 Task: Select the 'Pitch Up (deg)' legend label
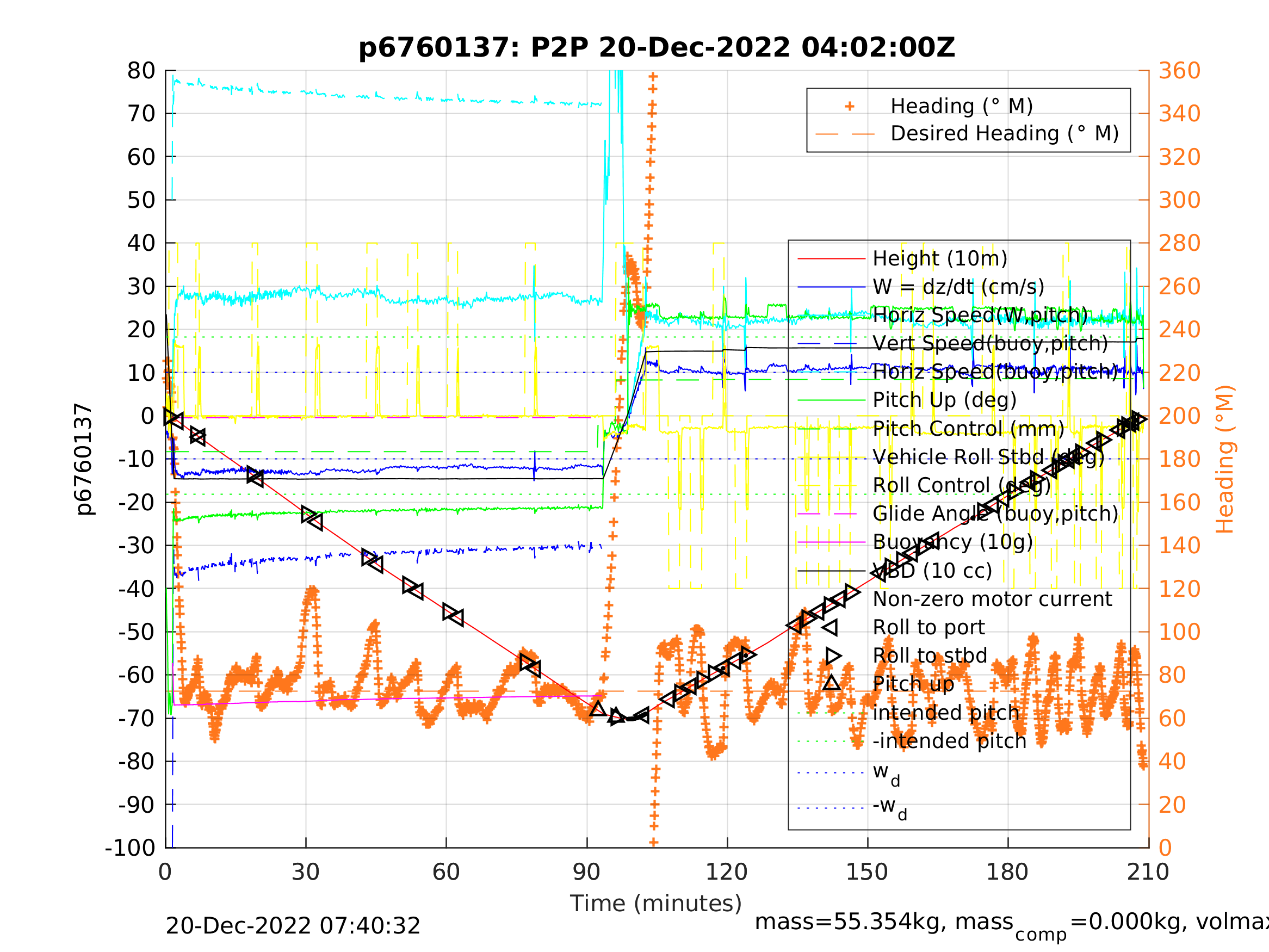(944, 400)
